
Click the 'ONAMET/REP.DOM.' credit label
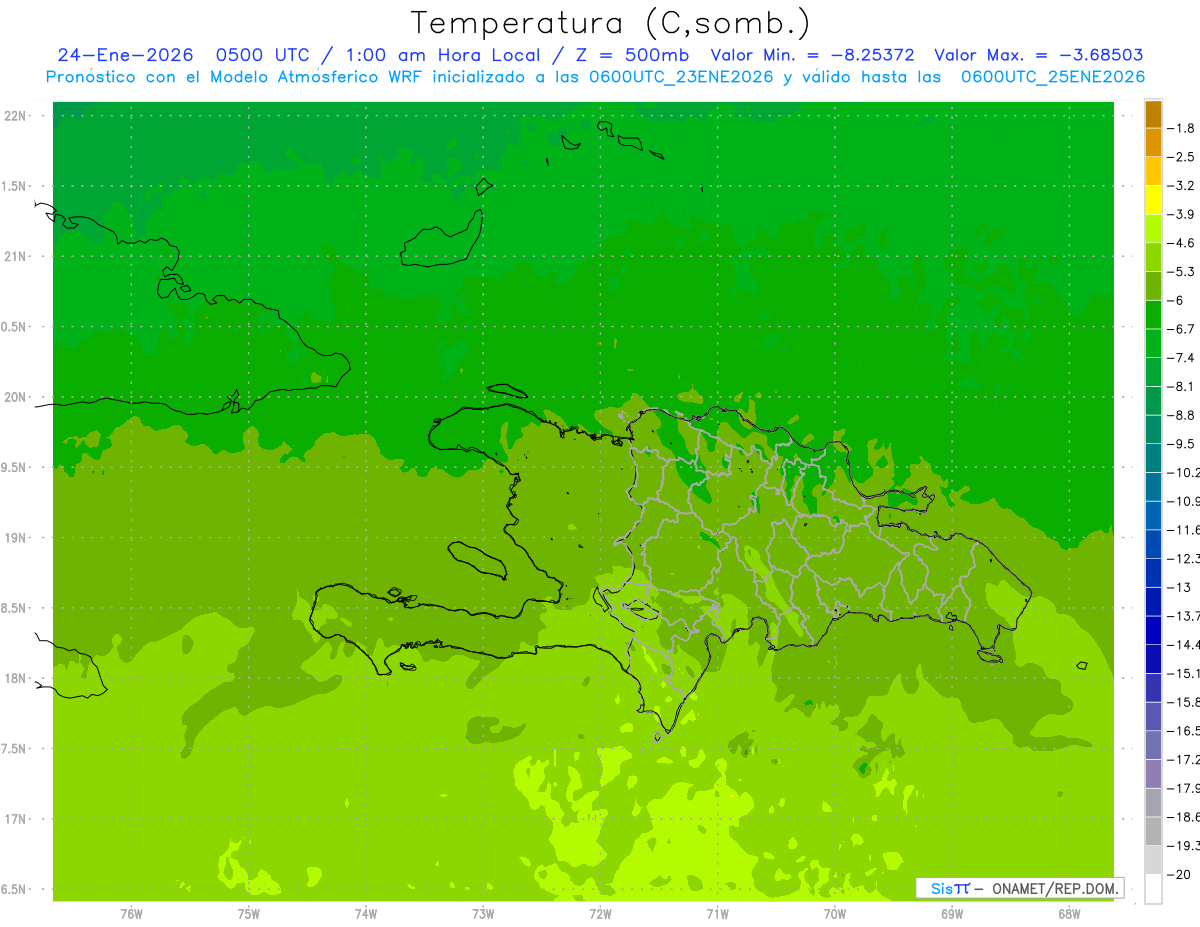(x=1055, y=888)
